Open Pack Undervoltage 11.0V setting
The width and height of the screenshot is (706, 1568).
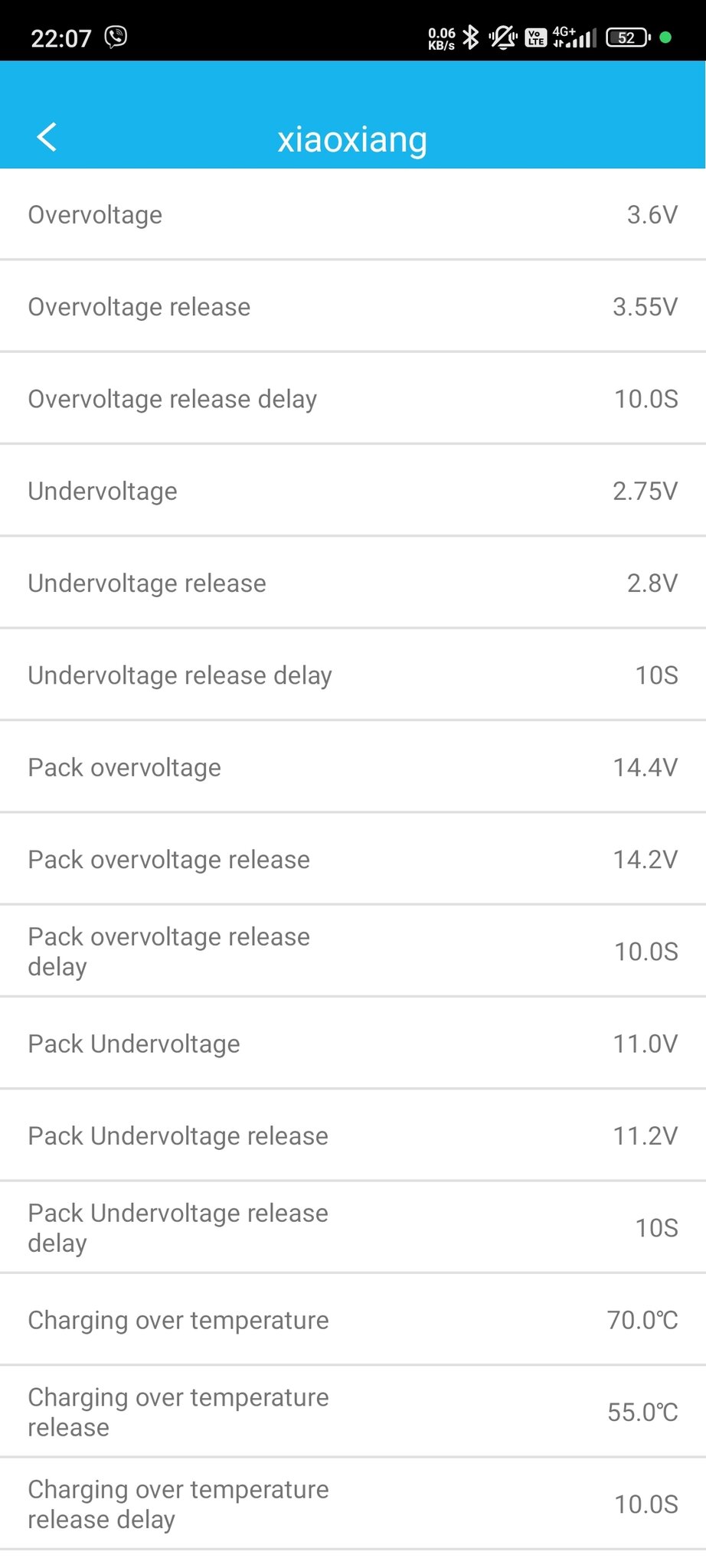353,1044
